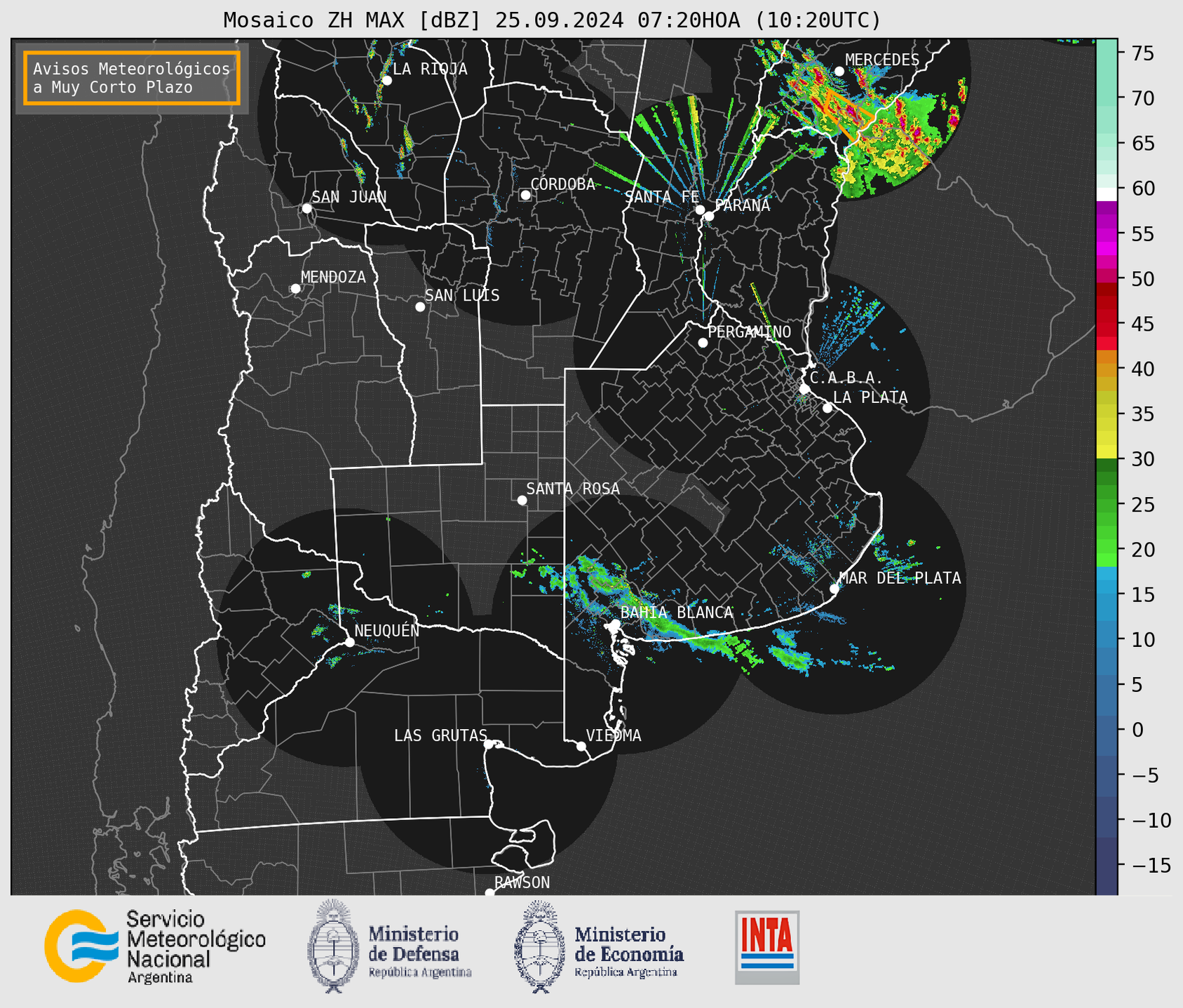
Task: Click the LA RIOJA city marker dot
Action: (x=387, y=81)
